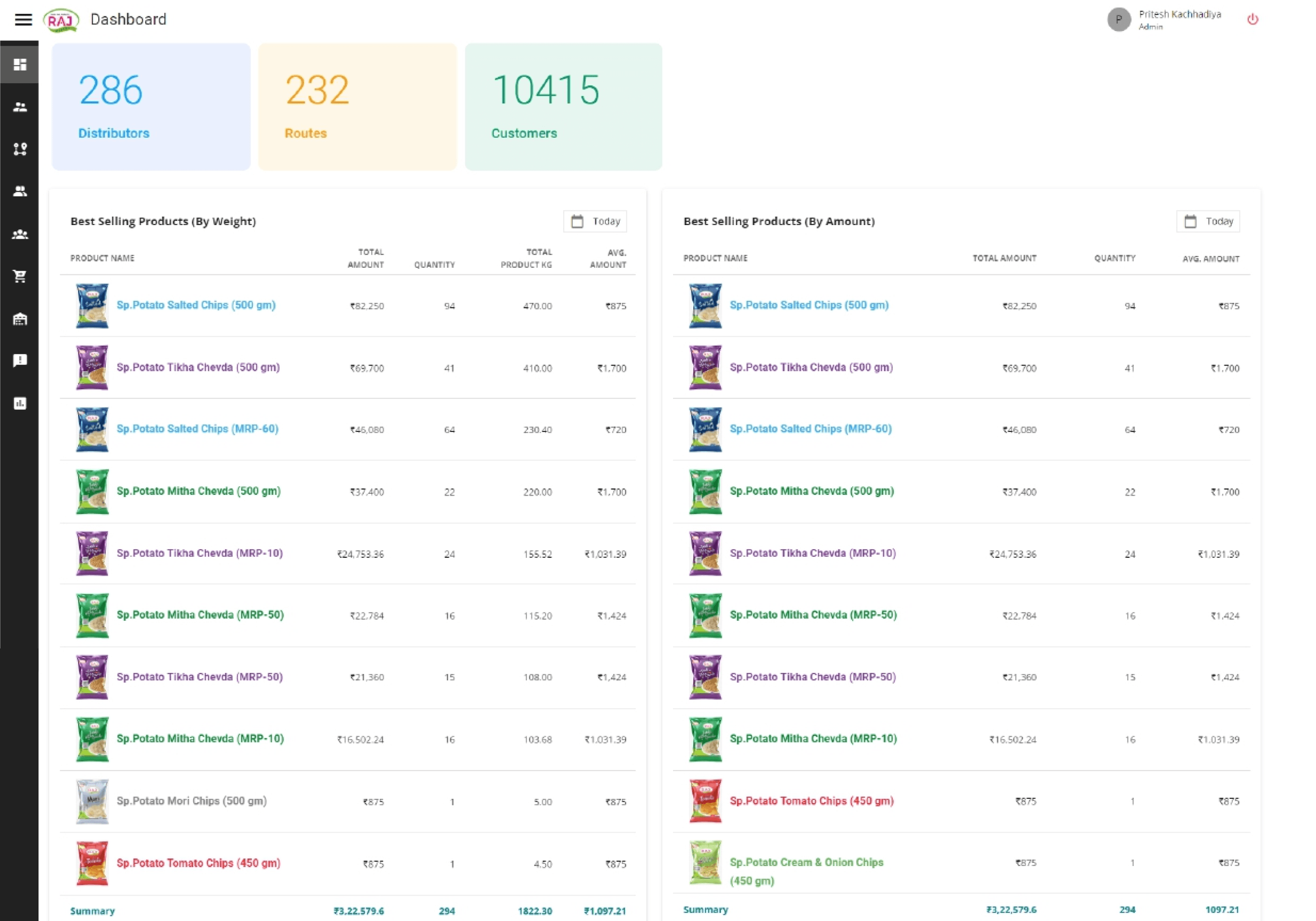
Task: Click Sp.Potato Mori Chips (500 gm) link
Action: click(191, 801)
